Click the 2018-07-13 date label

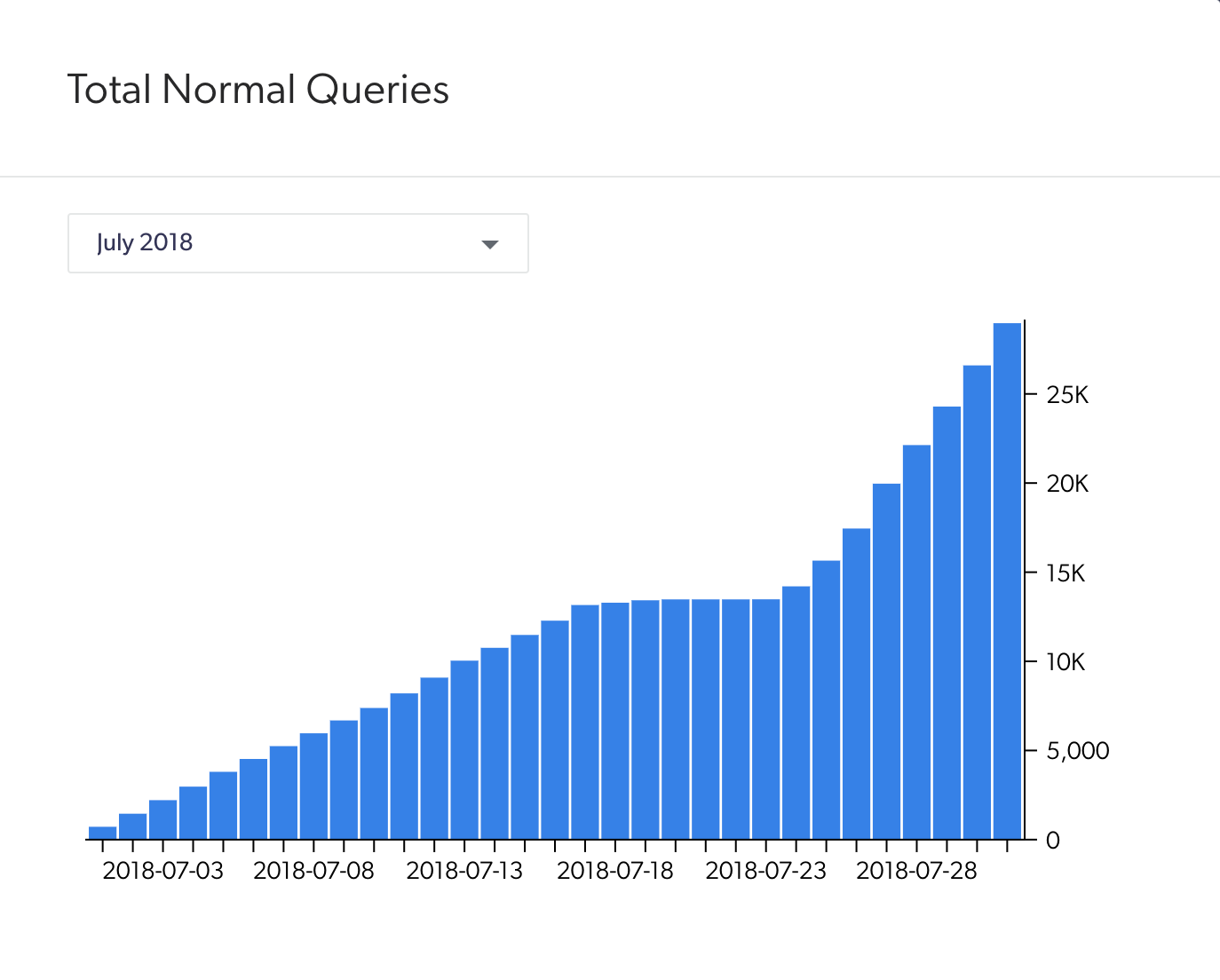coord(464,871)
